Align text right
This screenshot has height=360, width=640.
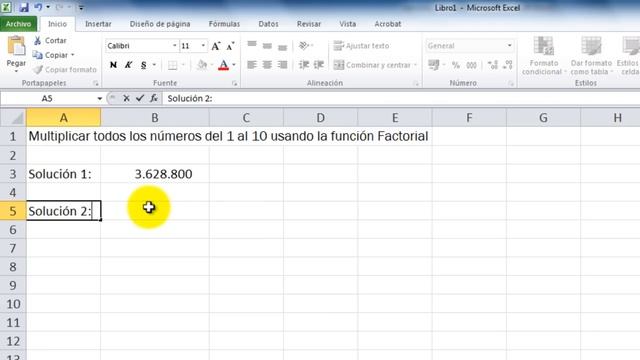282,64
